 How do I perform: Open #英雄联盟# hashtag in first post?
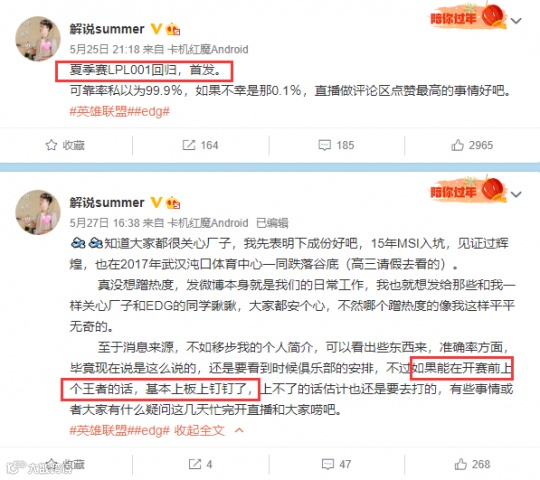(98, 112)
